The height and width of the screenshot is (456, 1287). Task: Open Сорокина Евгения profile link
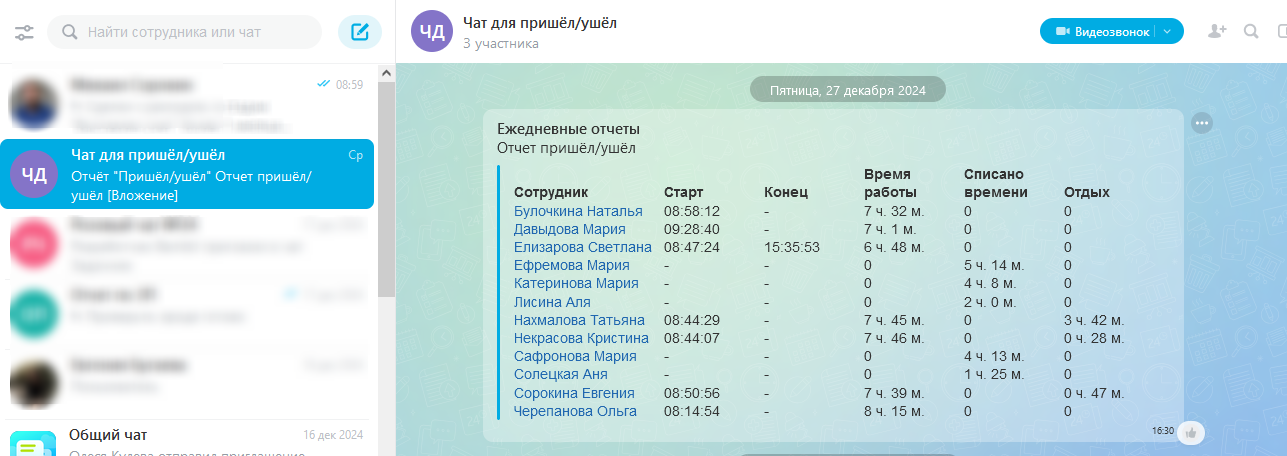[x=574, y=393]
